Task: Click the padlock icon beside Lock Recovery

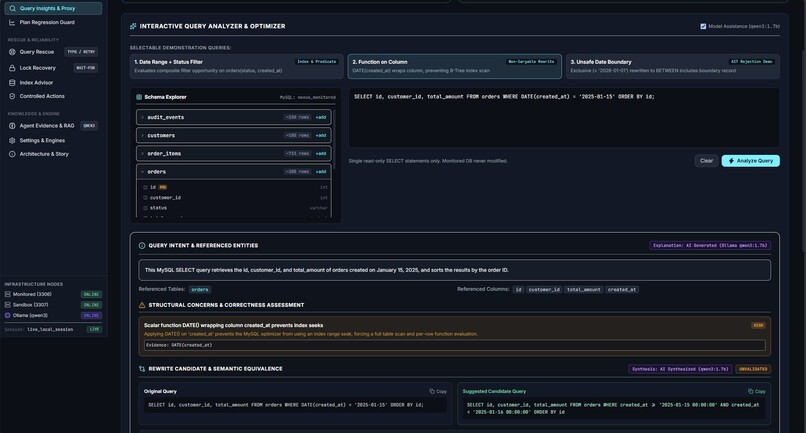Action: pyautogui.click(x=12, y=68)
